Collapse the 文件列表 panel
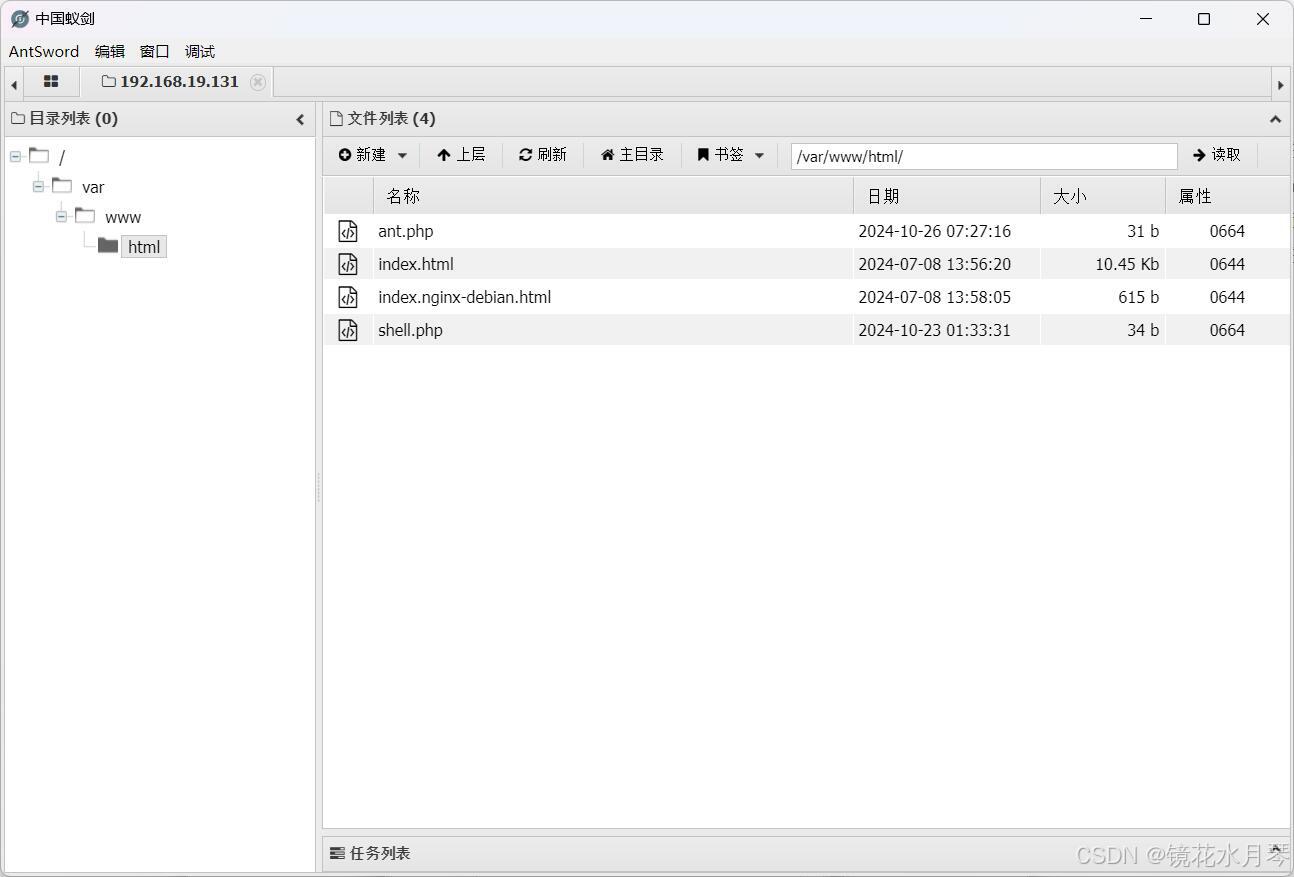1294x877 pixels. coord(1275,119)
